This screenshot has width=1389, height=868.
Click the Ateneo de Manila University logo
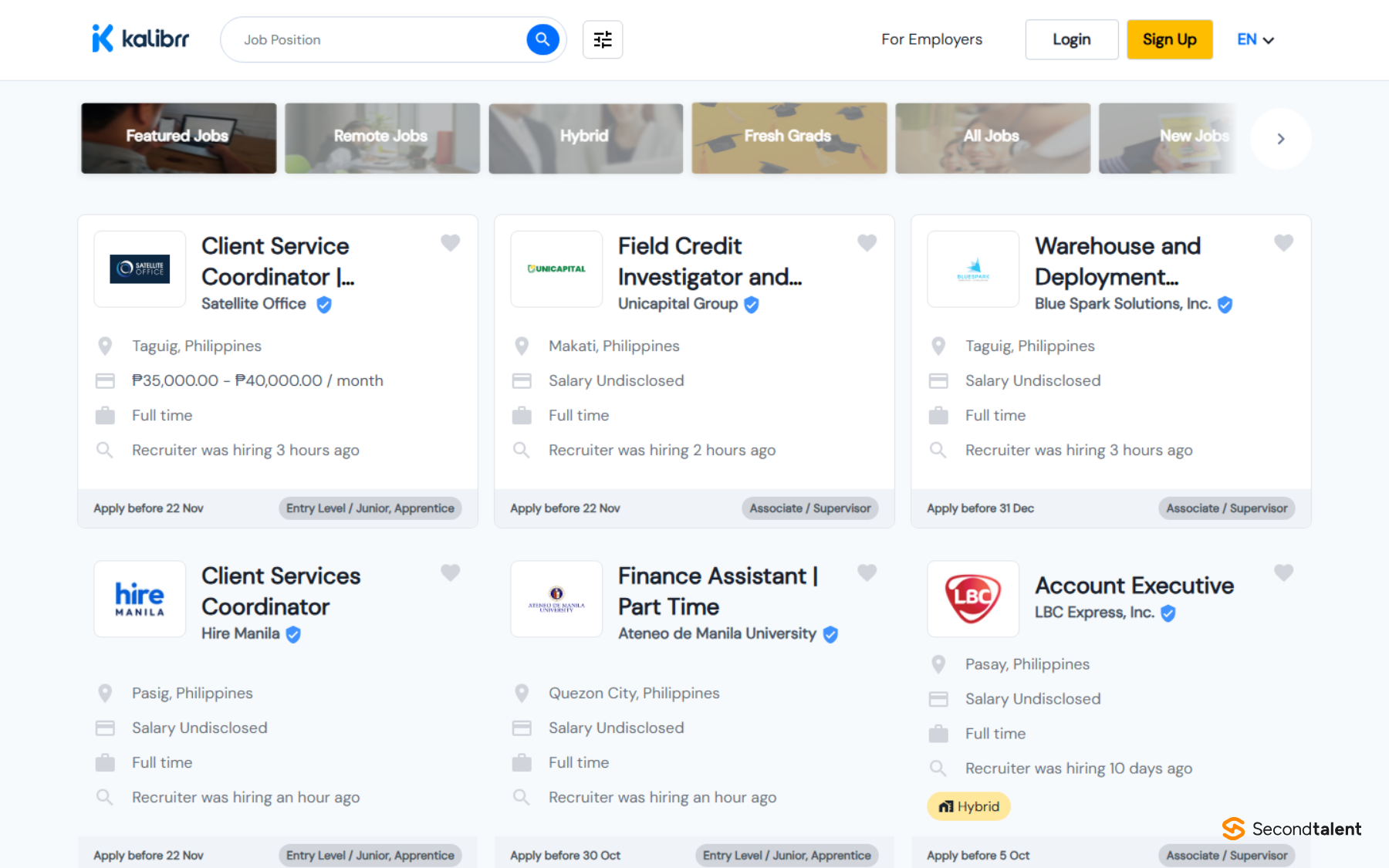556,599
